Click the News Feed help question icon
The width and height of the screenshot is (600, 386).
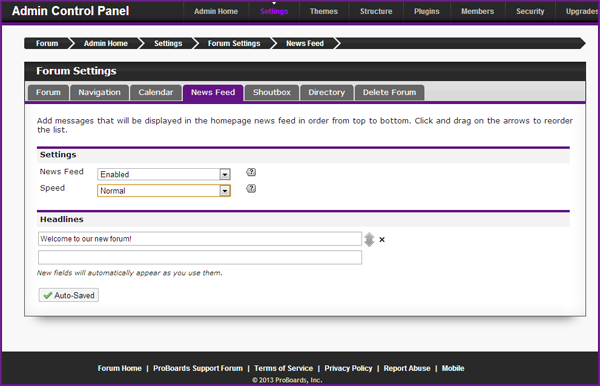[251, 172]
